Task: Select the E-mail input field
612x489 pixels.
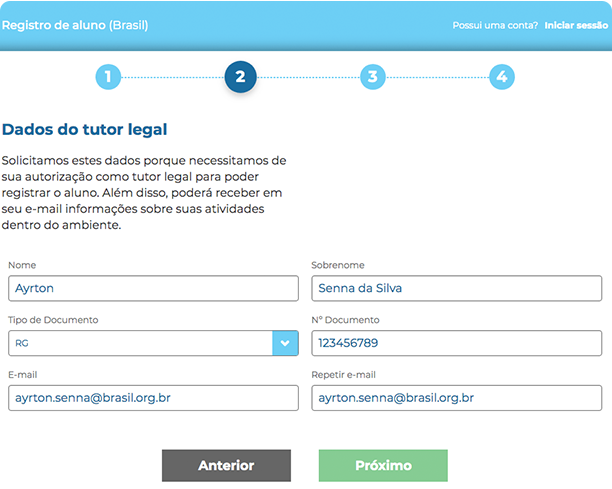Action: [x=153, y=398]
